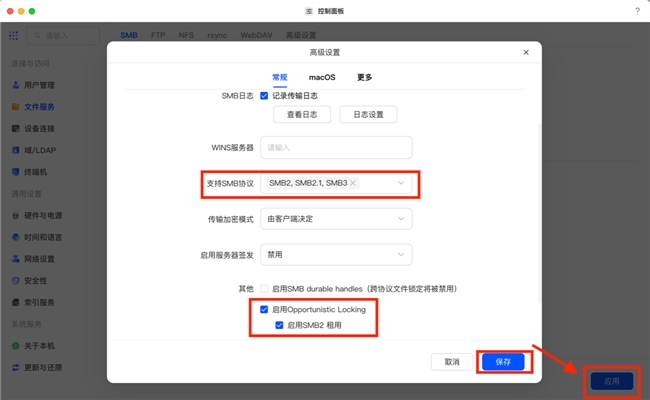Click the 时间和语言 globe icon
Viewport: 650px width, 400px height.
16,237
